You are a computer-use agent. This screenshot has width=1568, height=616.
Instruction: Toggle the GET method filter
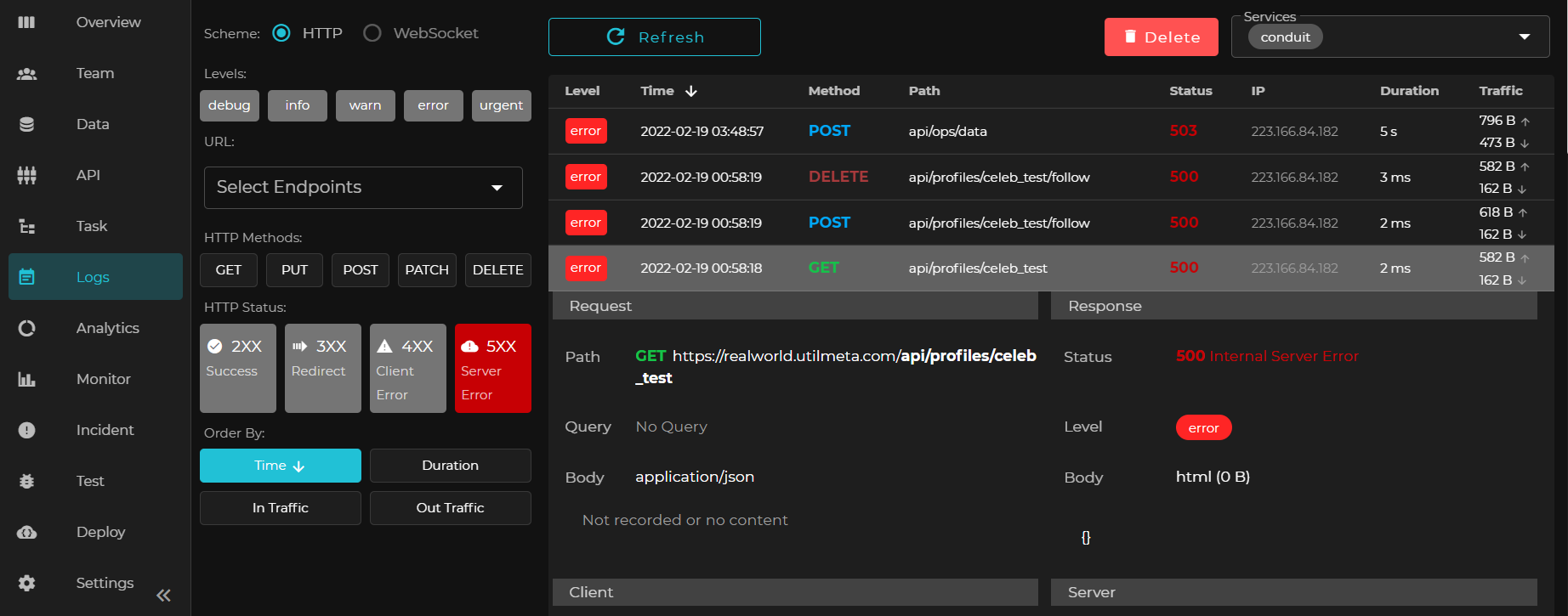click(229, 270)
